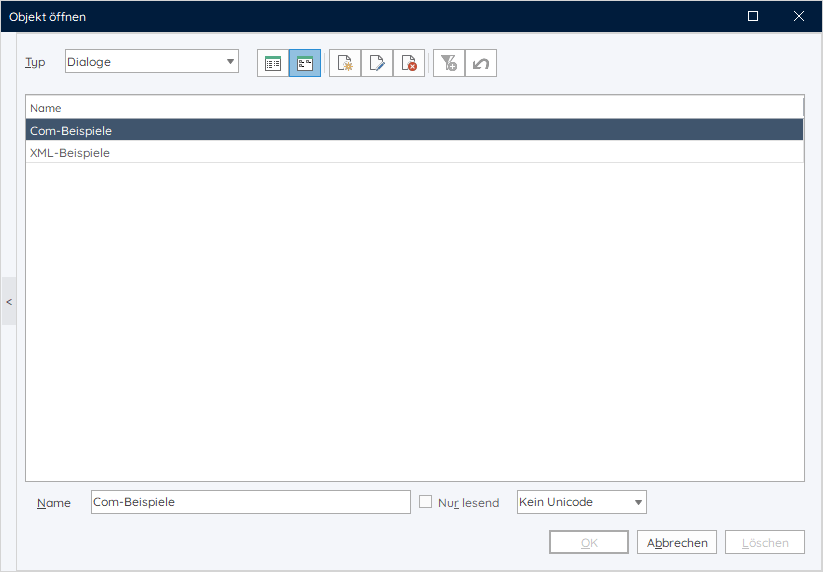This screenshot has width=823, height=572.
Task: Click the Abbrechen button
Action: click(677, 543)
